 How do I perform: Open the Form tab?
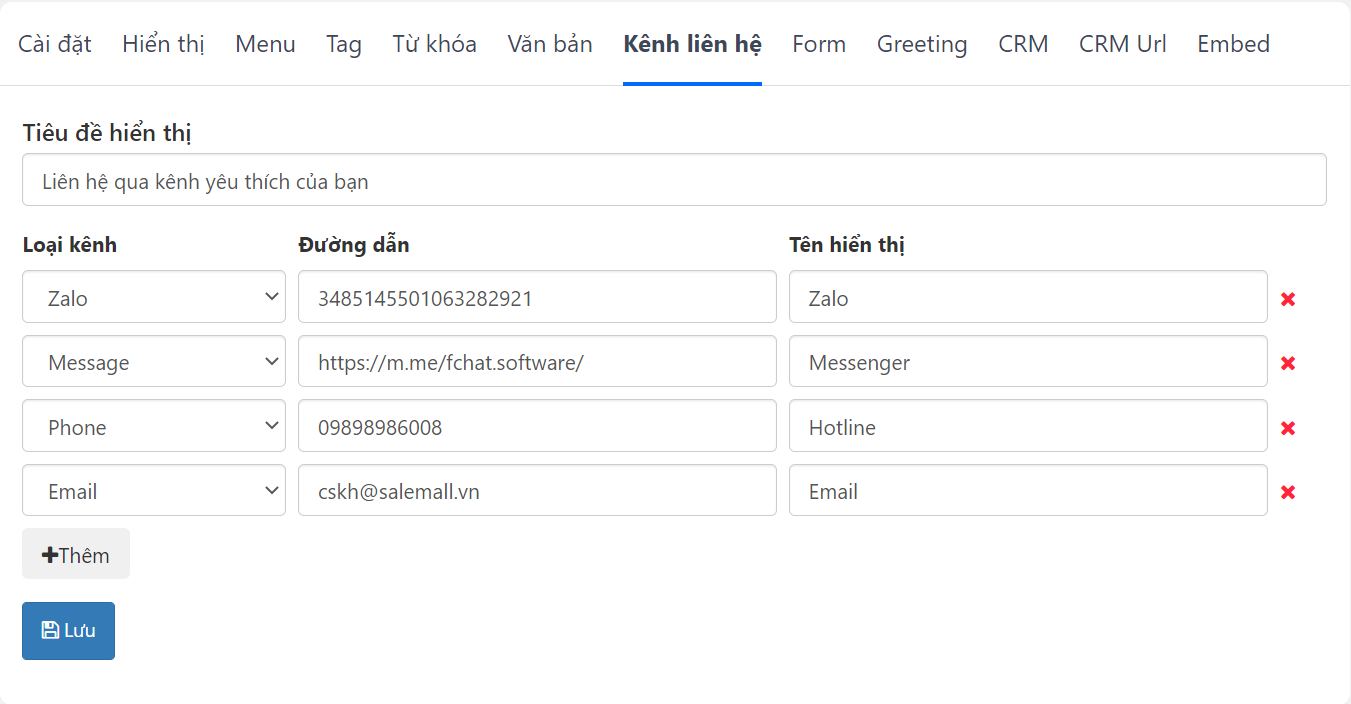819,44
